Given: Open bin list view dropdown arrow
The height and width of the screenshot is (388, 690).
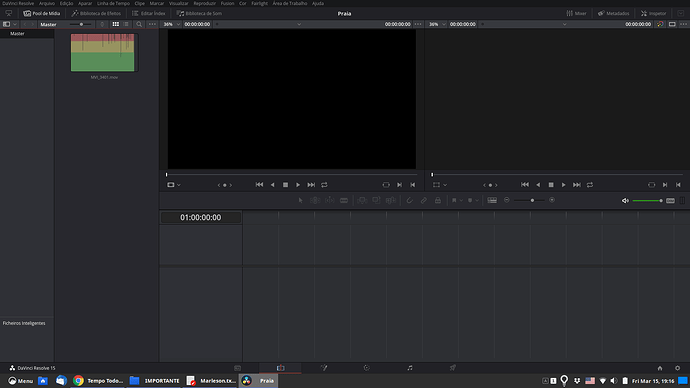Looking at the screenshot, I should [15, 24].
